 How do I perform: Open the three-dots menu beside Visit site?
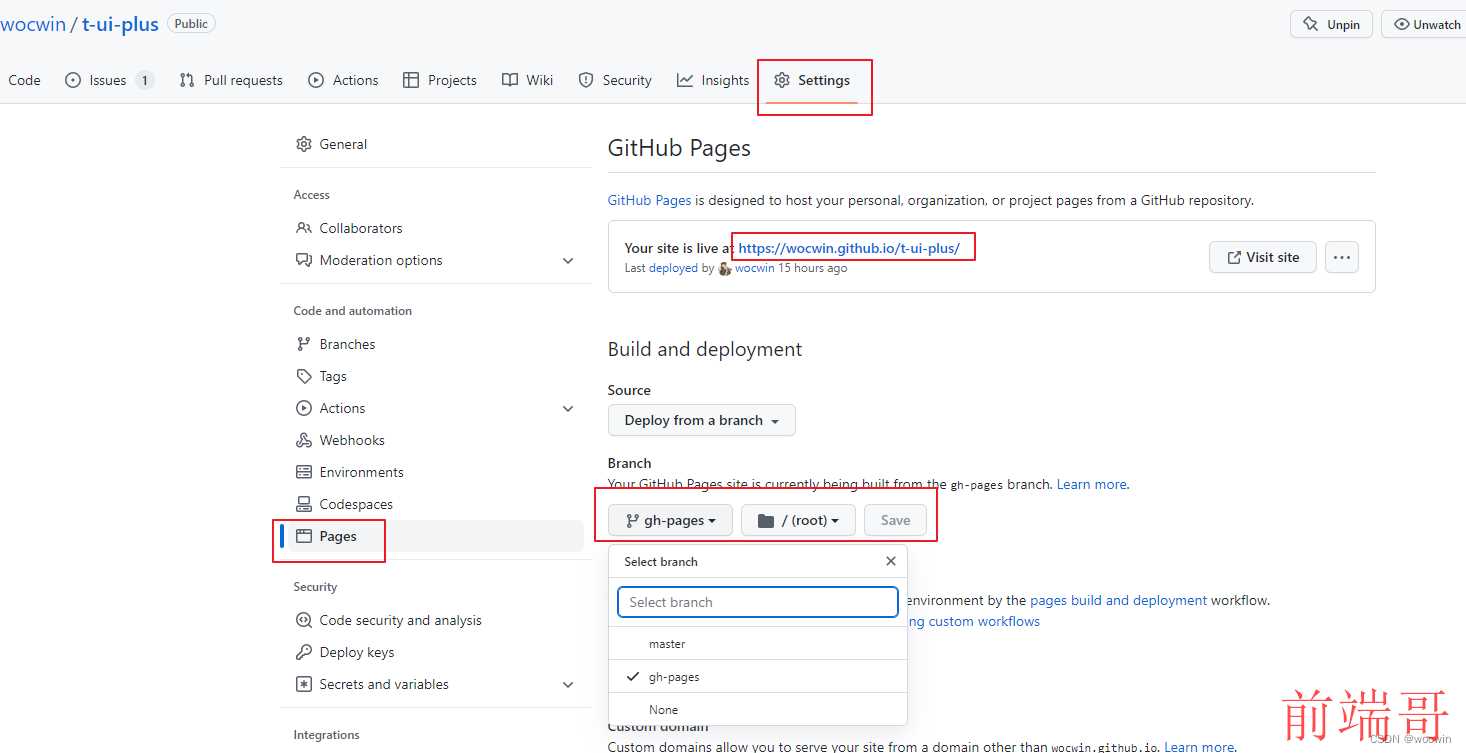tap(1342, 257)
